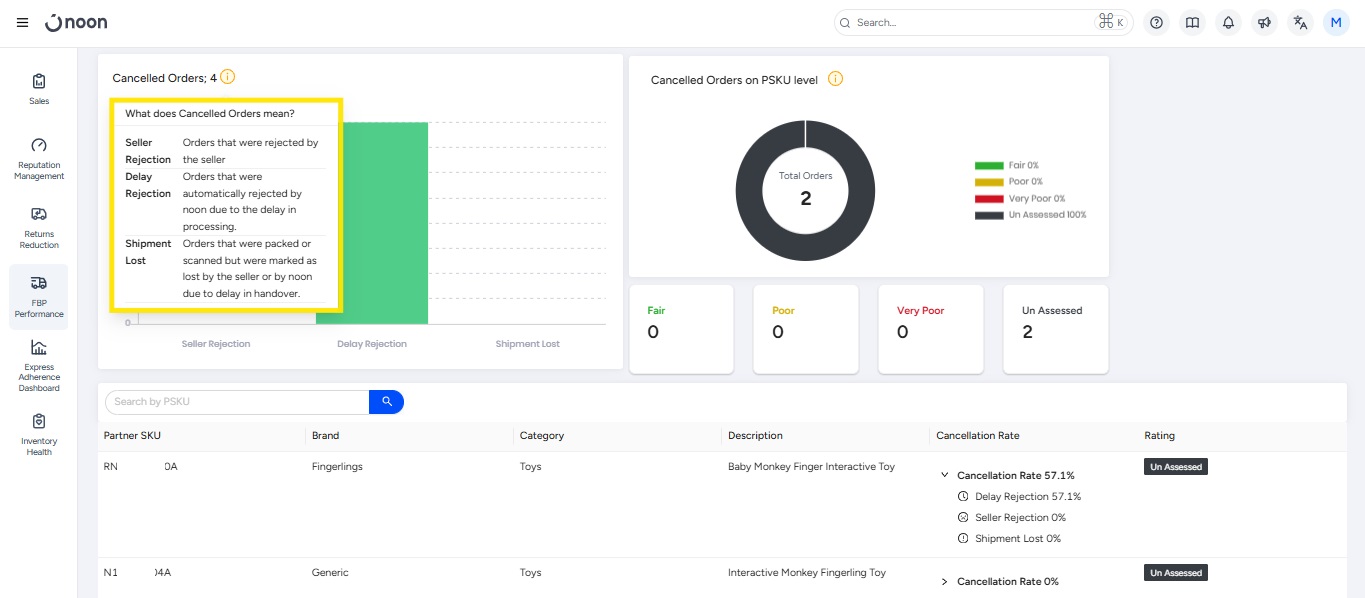Image resolution: width=1365 pixels, height=598 pixels.
Task: Open Sales in the sidebar
Action: click(39, 89)
